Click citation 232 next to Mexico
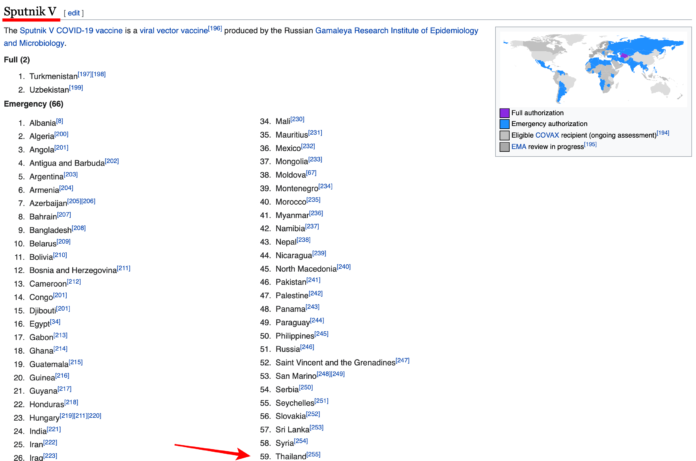Viewport: 696px width, 461px height. click(308, 146)
